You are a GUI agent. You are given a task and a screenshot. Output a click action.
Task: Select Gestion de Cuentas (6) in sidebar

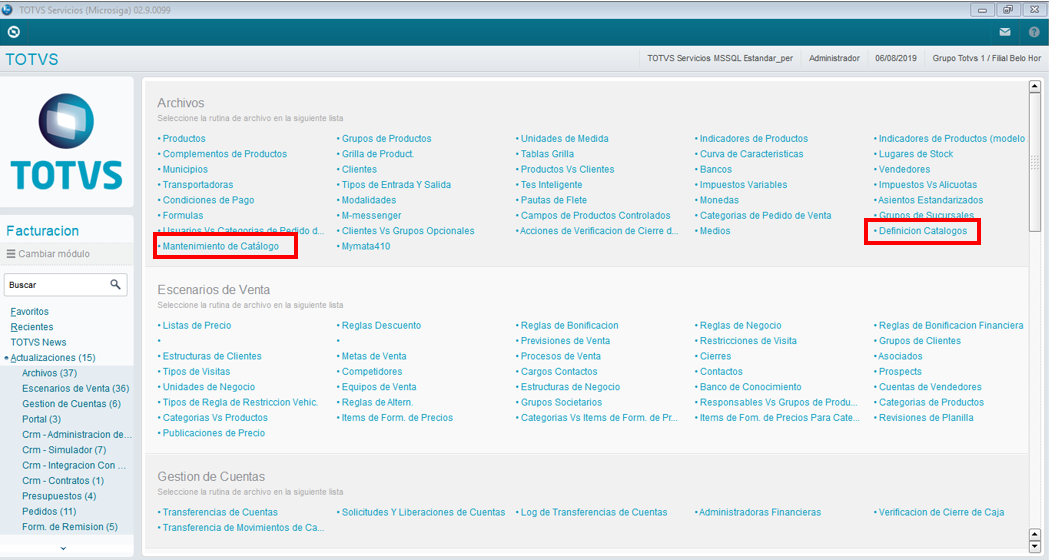click(72, 404)
